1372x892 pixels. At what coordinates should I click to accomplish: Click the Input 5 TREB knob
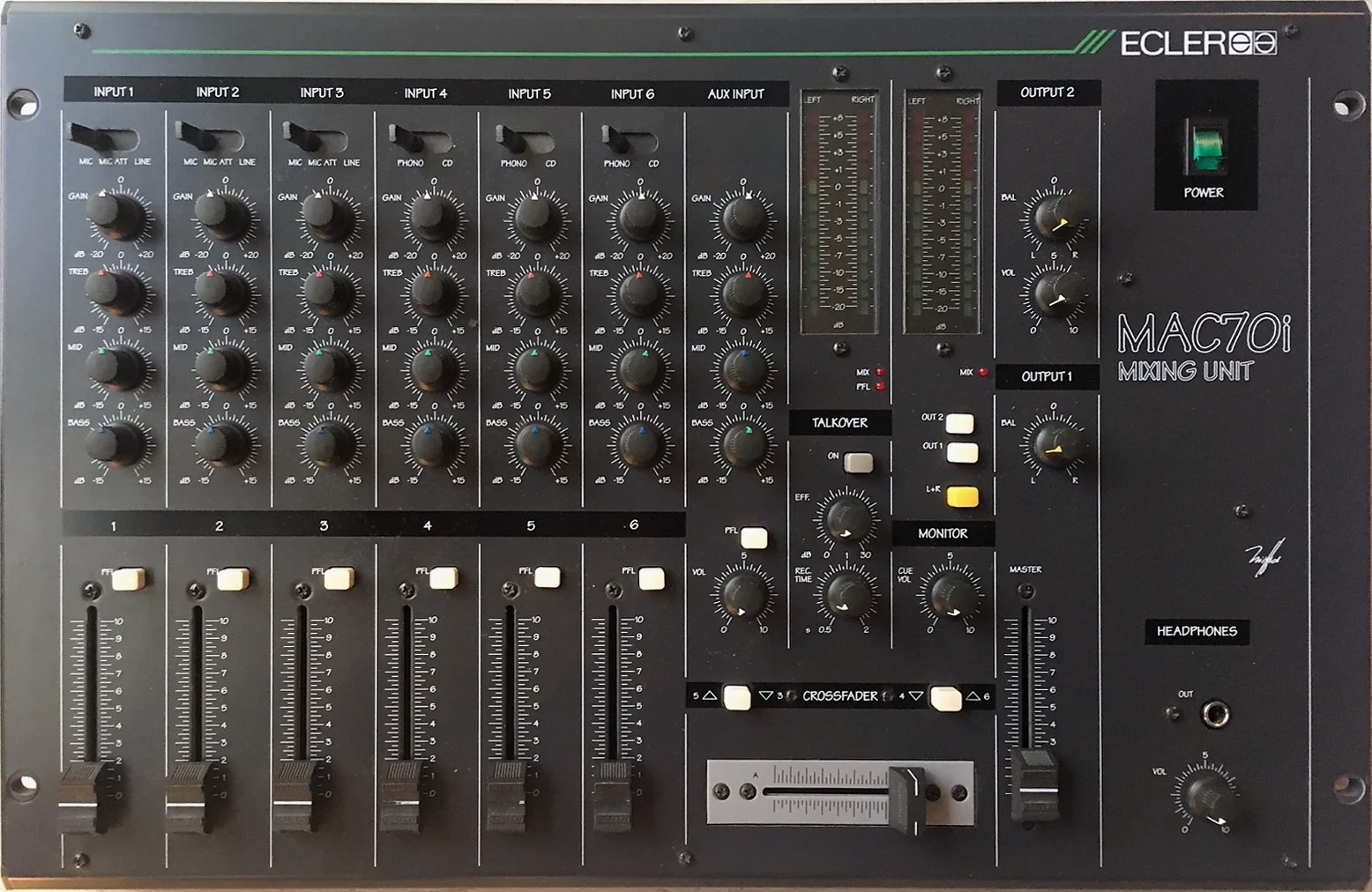click(x=536, y=294)
